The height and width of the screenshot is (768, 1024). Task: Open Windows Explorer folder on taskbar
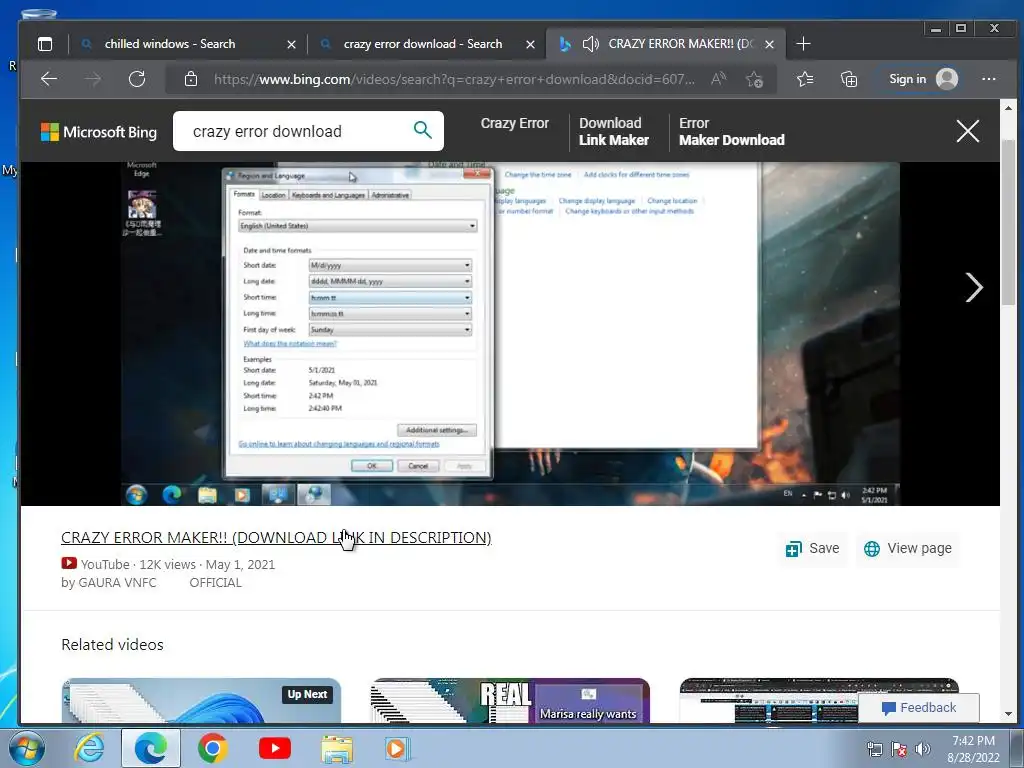[x=336, y=749]
